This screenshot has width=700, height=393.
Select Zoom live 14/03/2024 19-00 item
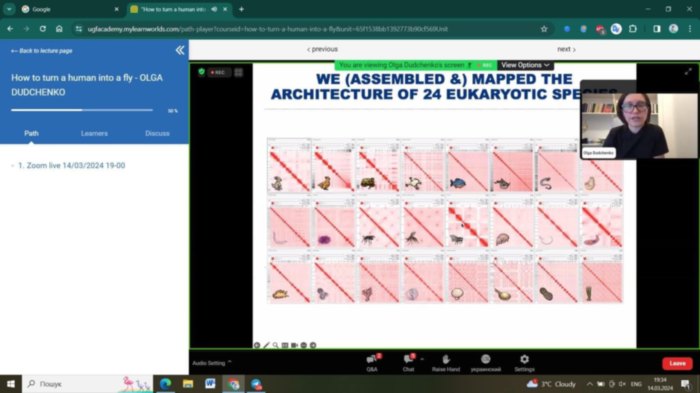[x=71, y=165]
